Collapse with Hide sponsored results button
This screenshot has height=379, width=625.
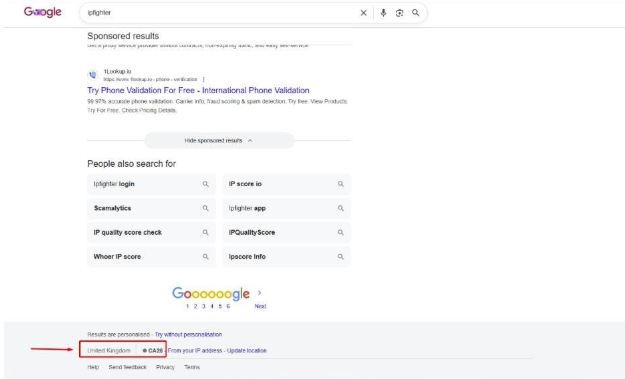click(219, 141)
